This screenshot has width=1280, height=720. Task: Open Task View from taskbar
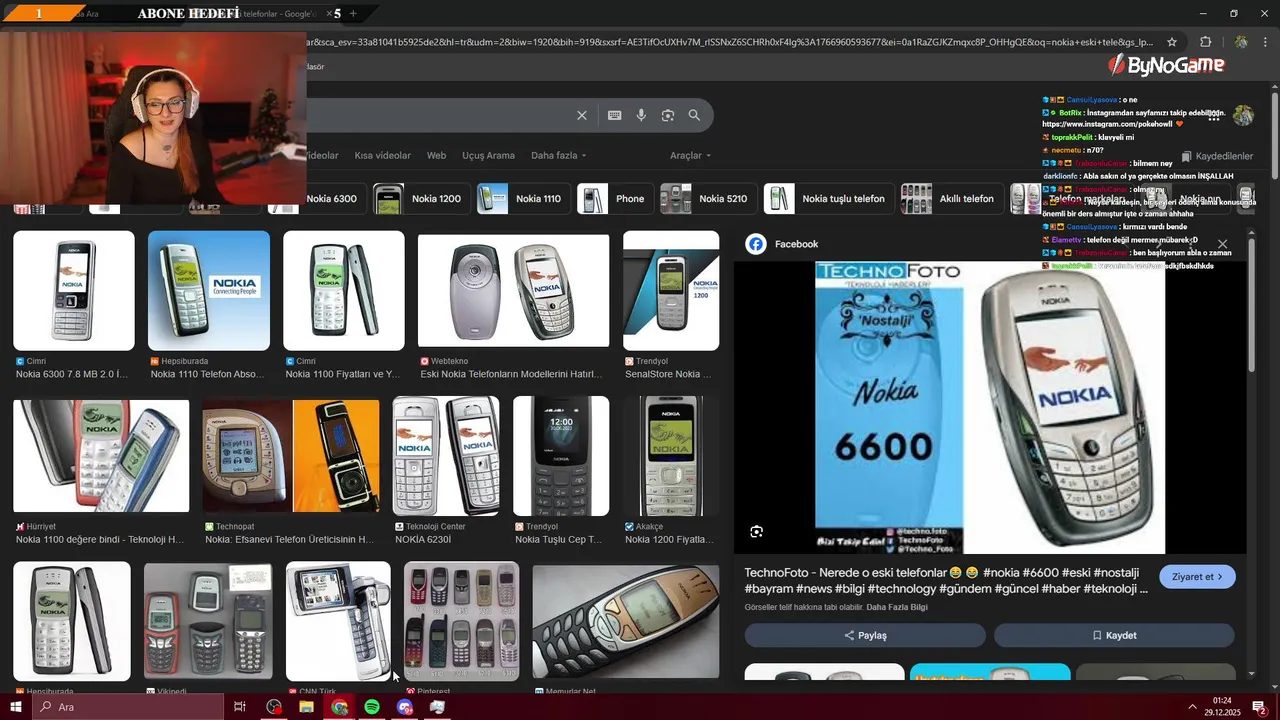[240, 707]
